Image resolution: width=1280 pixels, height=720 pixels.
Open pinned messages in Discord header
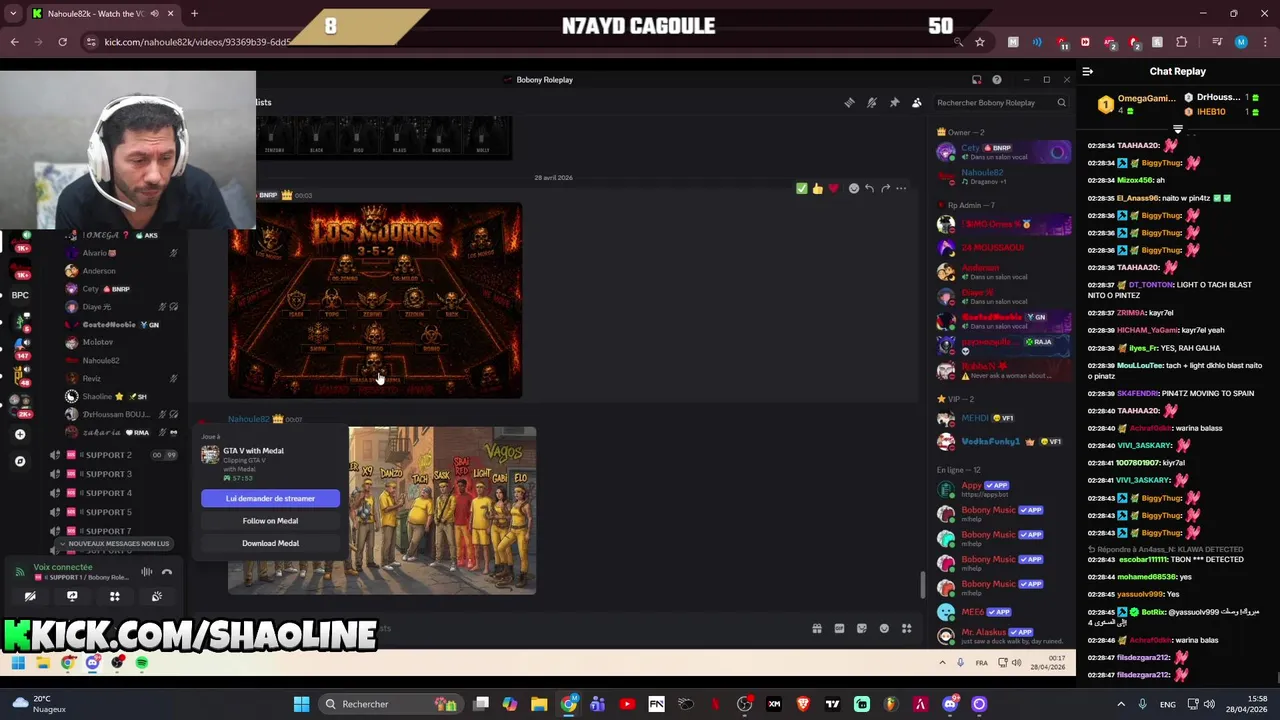coord(894,102)
